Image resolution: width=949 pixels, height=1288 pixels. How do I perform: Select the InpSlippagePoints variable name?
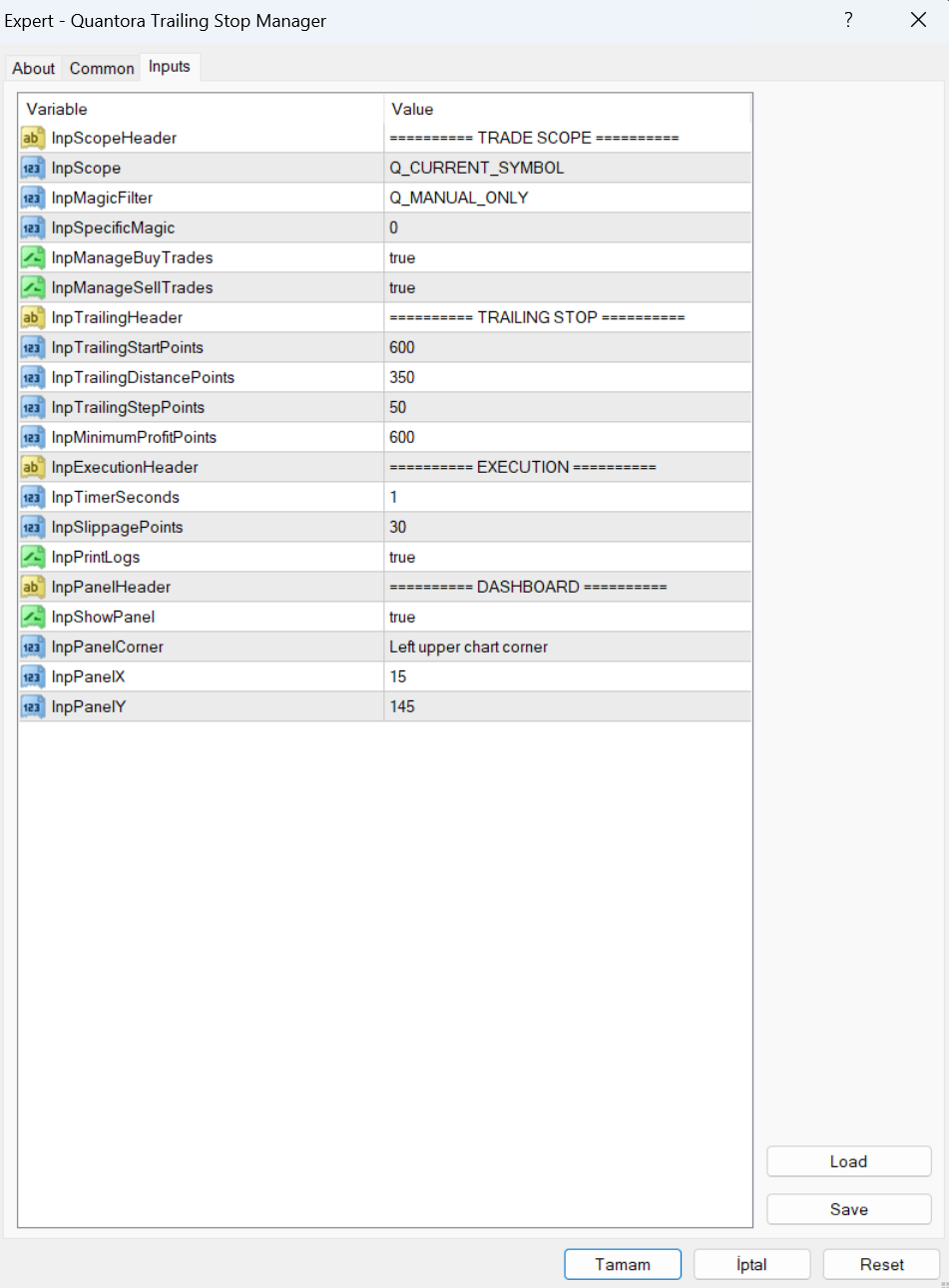tap(118, 527)
